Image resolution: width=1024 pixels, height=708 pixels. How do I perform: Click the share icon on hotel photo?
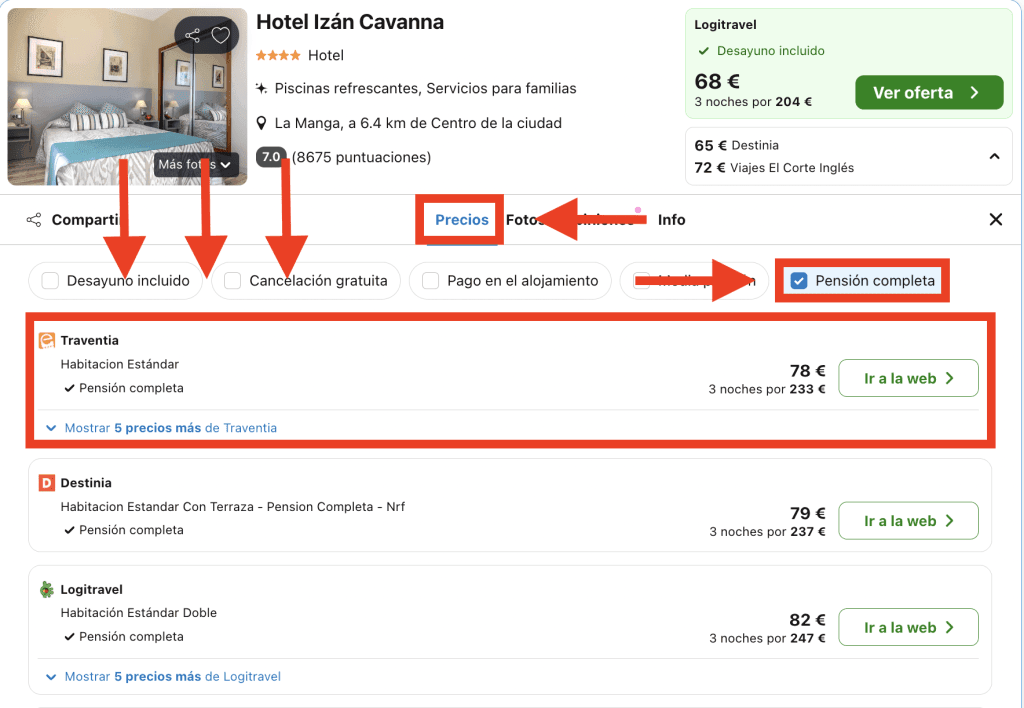click(x=192, y=36)
